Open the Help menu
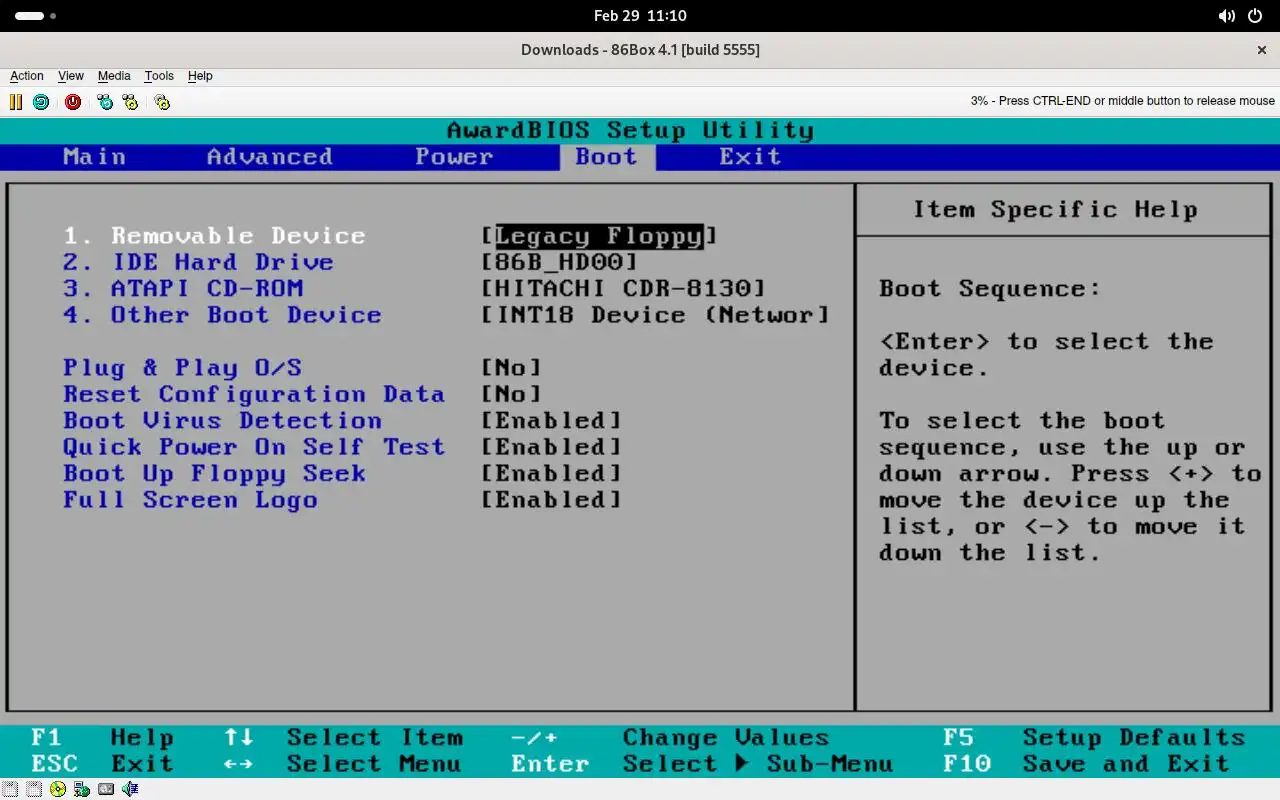1280x800 pixels. tap(200, 76)
